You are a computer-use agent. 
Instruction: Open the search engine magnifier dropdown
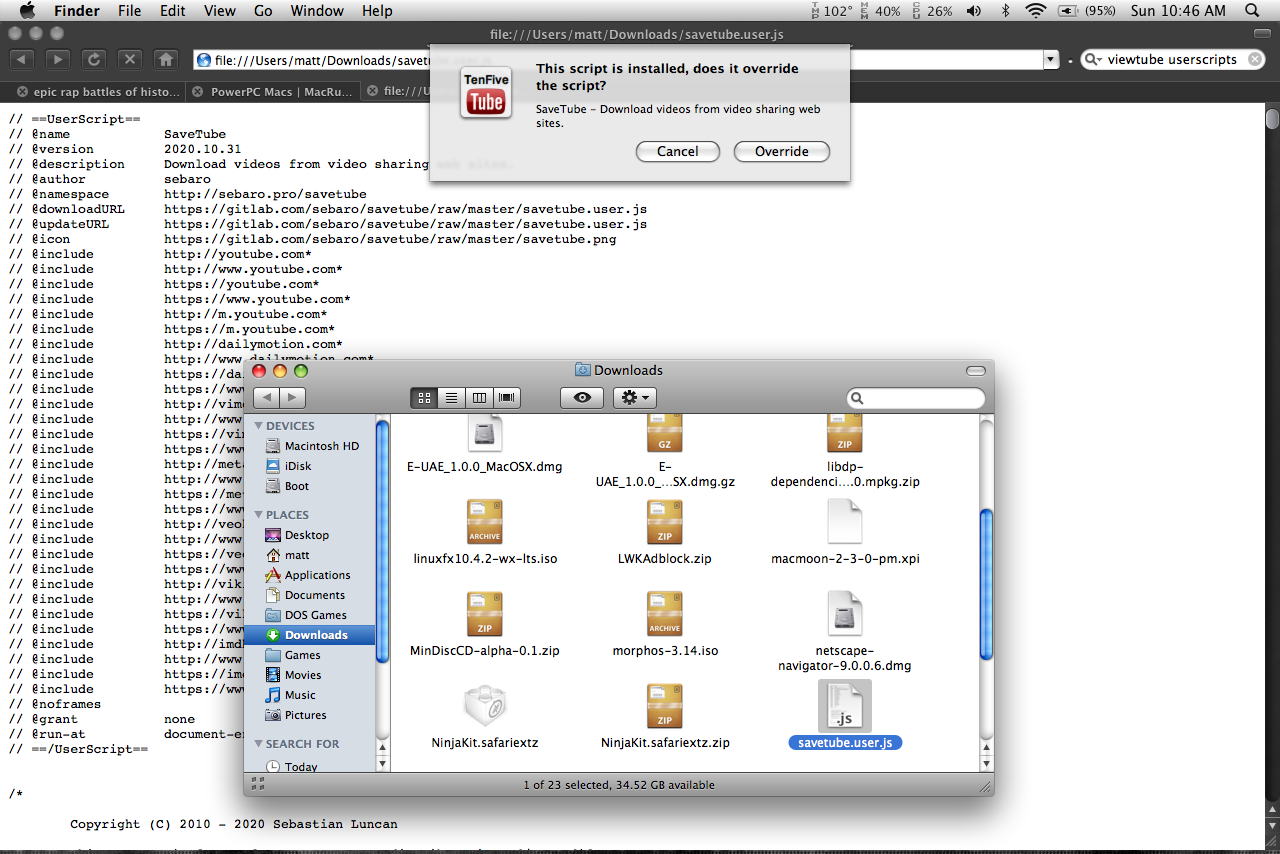1093,60
